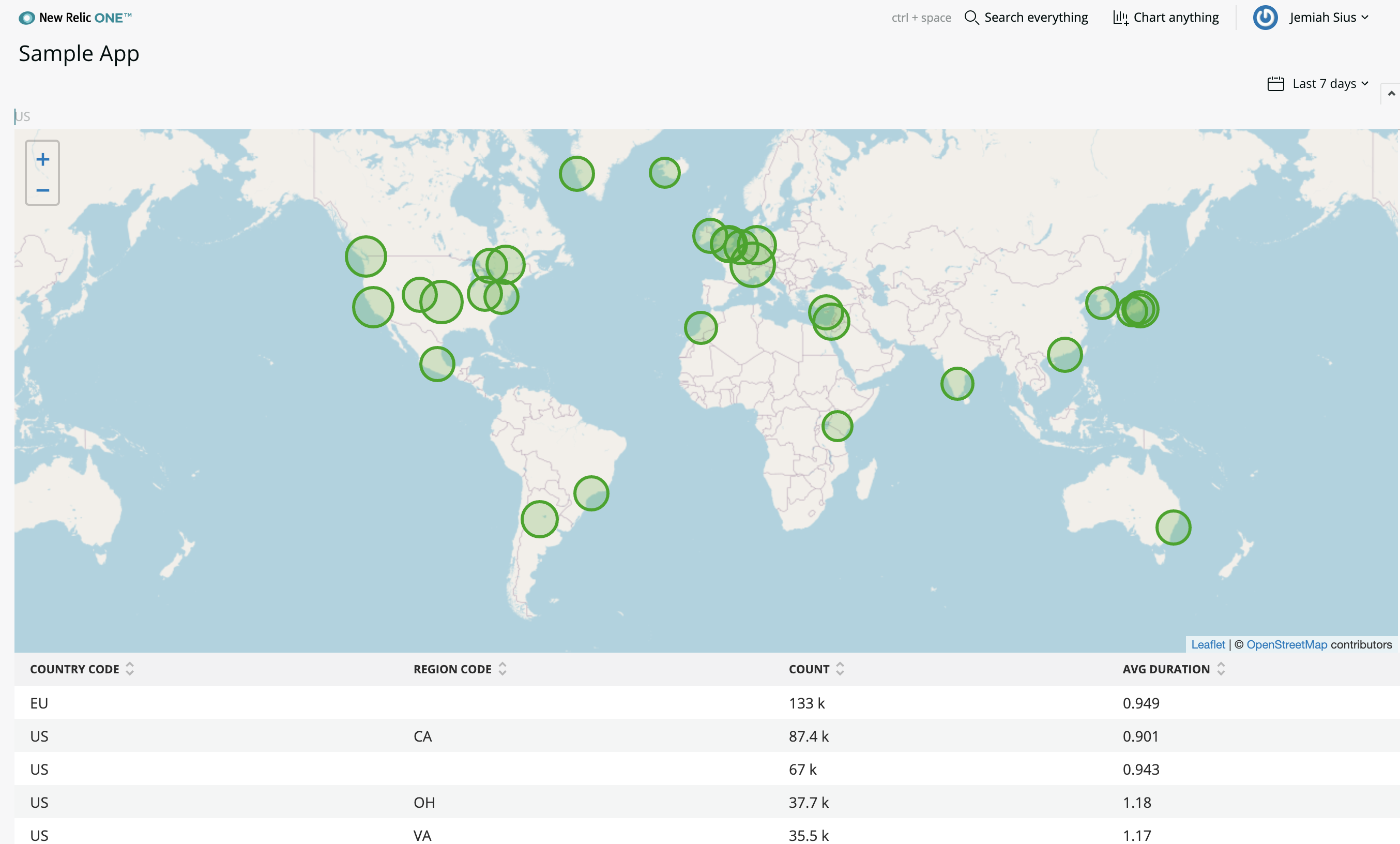This screenshot has height=844, width=1400.
Task: Open the OpenStreetMap contributors link
Action: point(1286,644)
